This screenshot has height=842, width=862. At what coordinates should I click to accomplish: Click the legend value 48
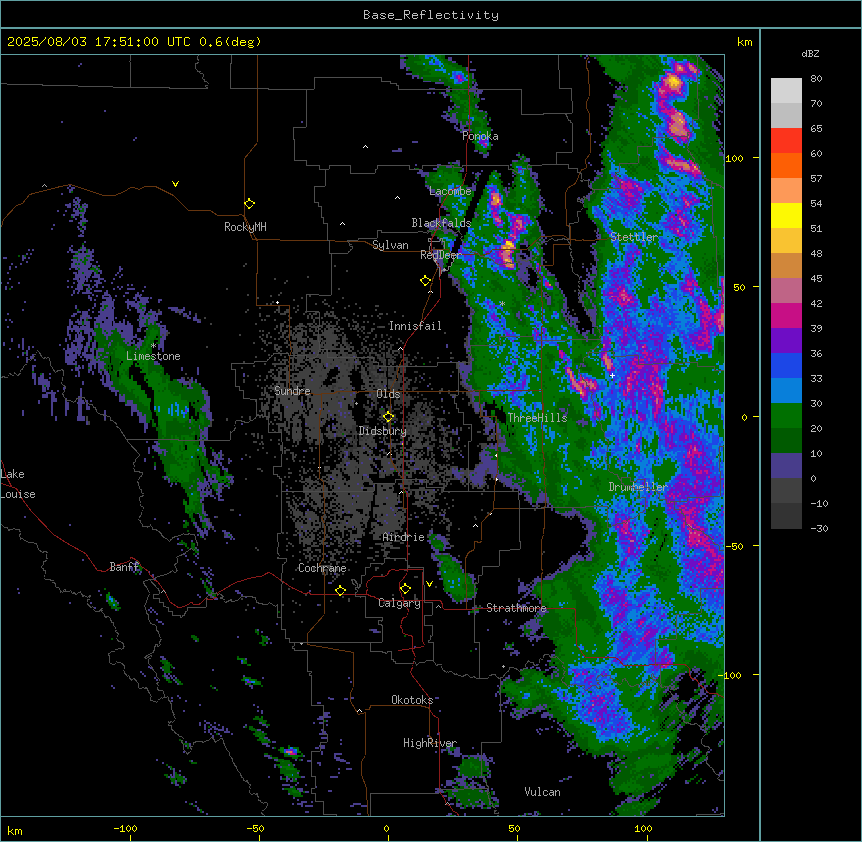click(816, 254)
